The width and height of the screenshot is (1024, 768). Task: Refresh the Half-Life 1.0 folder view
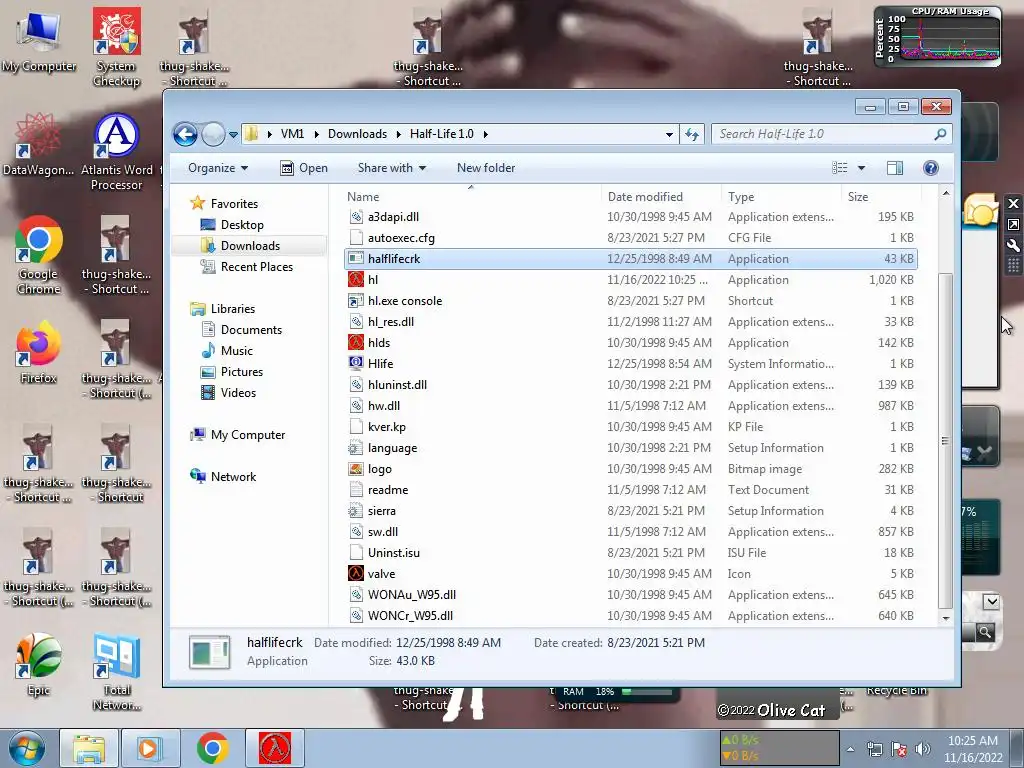tap(692, 135)
